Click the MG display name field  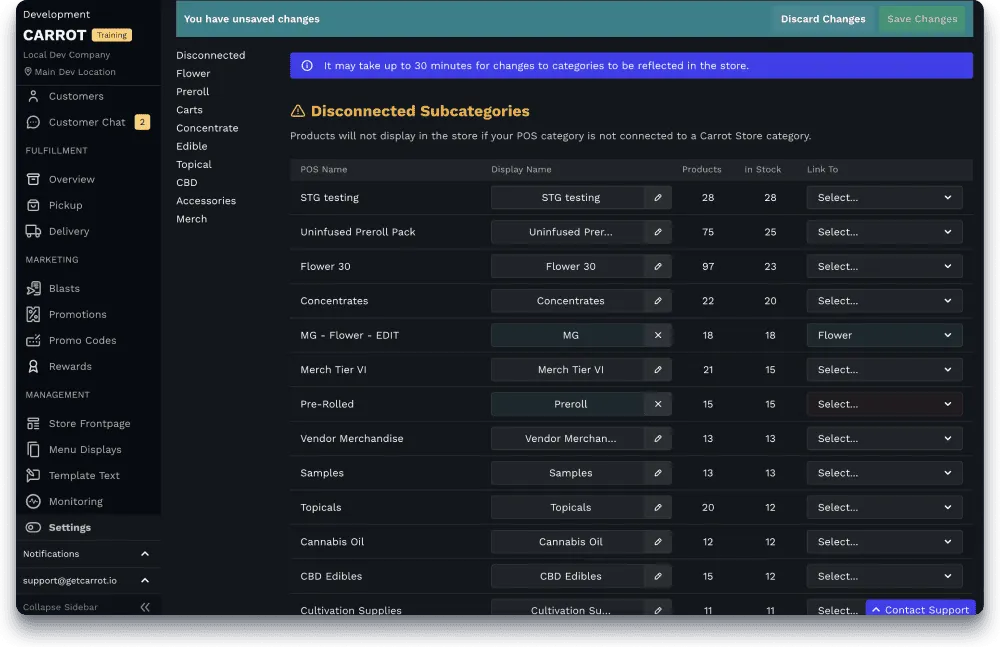click(x=568, y=335)
